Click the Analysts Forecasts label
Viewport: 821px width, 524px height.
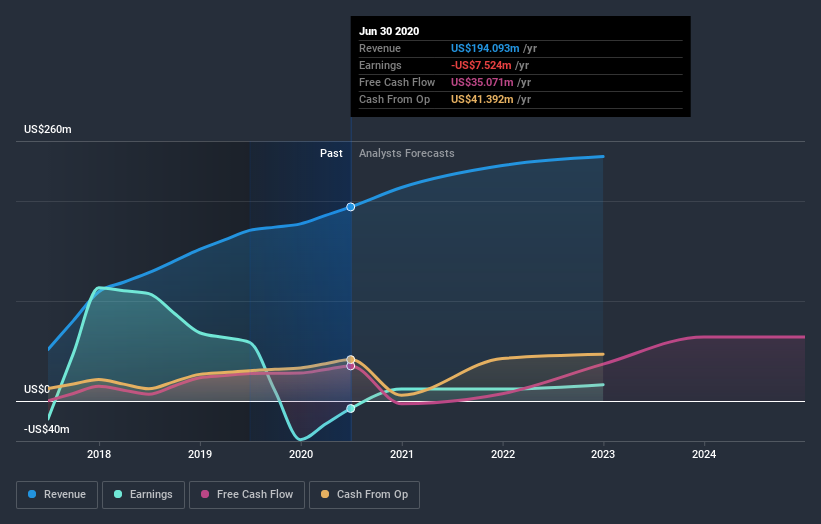point(407,153)
